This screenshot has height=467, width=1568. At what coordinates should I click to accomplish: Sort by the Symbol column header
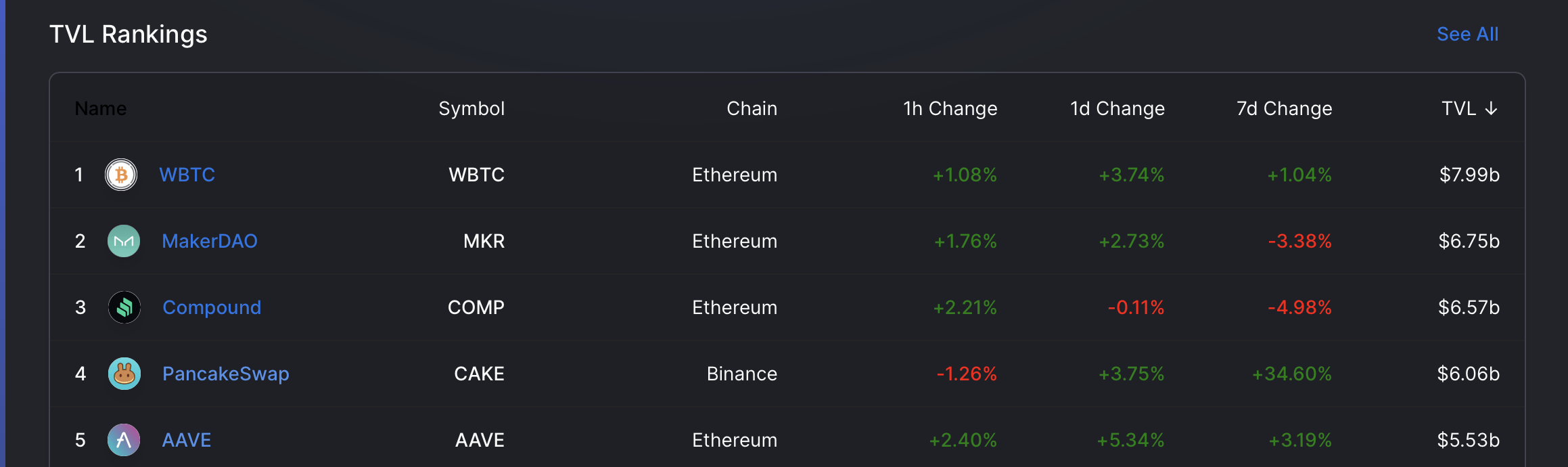click(x=471, y=108)
